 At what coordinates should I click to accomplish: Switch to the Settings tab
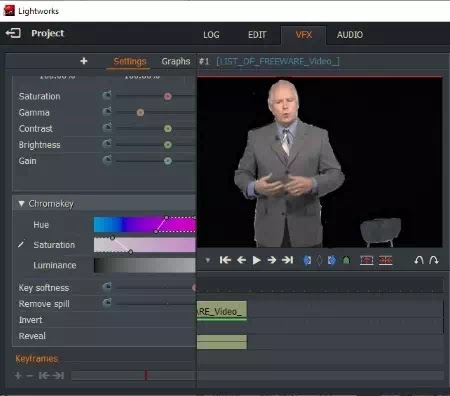130,61
